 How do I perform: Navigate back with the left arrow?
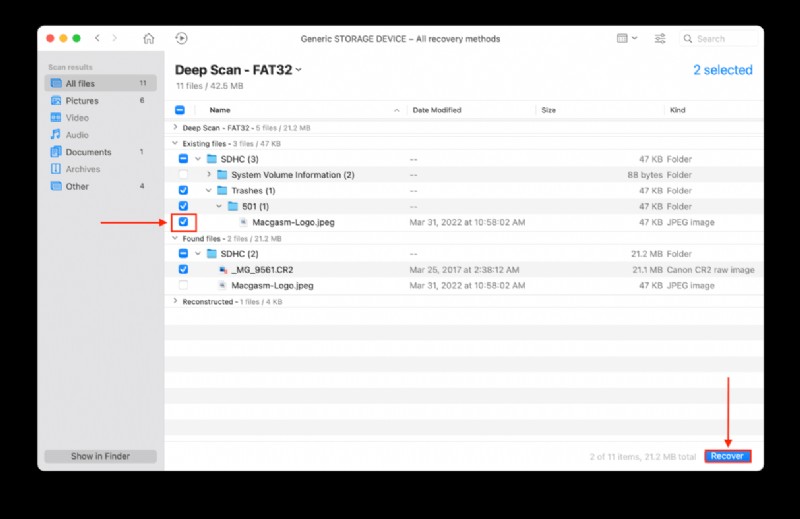point(97,38)
